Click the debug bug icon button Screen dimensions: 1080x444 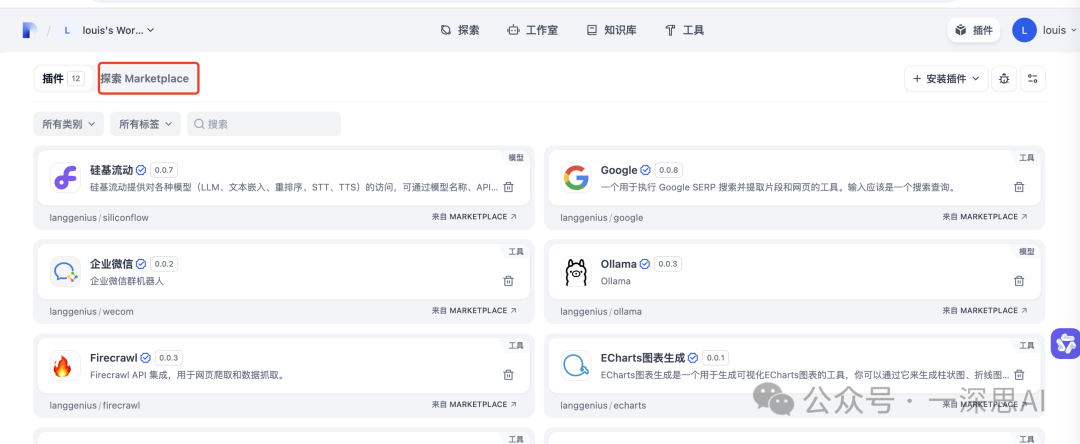tap(1004, 78)
